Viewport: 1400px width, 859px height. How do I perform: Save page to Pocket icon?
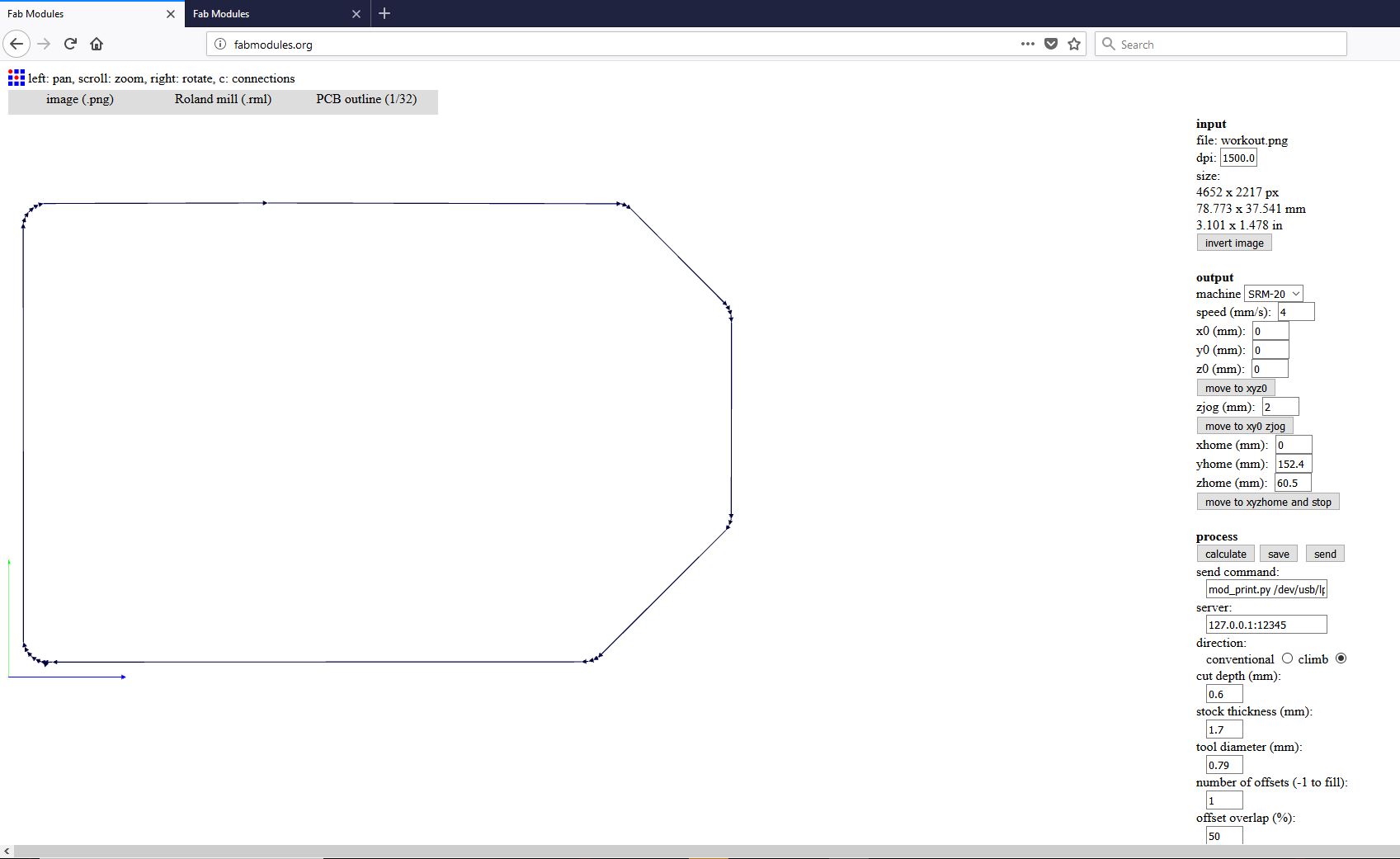click(x=1051, y=44)
